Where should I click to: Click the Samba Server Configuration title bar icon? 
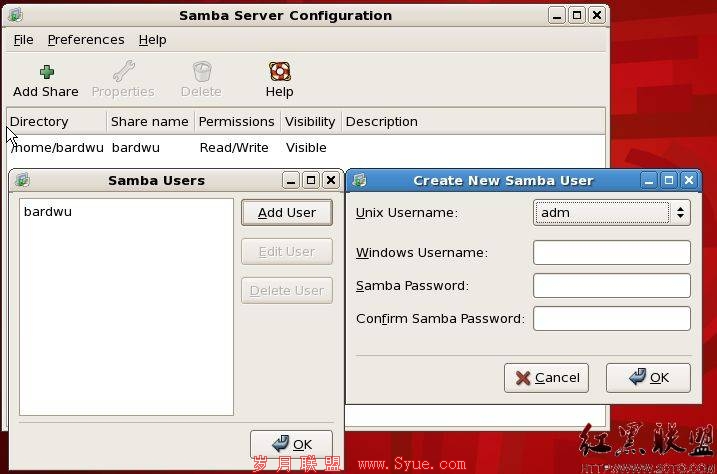pyautogui.click(x=16, y=15)
